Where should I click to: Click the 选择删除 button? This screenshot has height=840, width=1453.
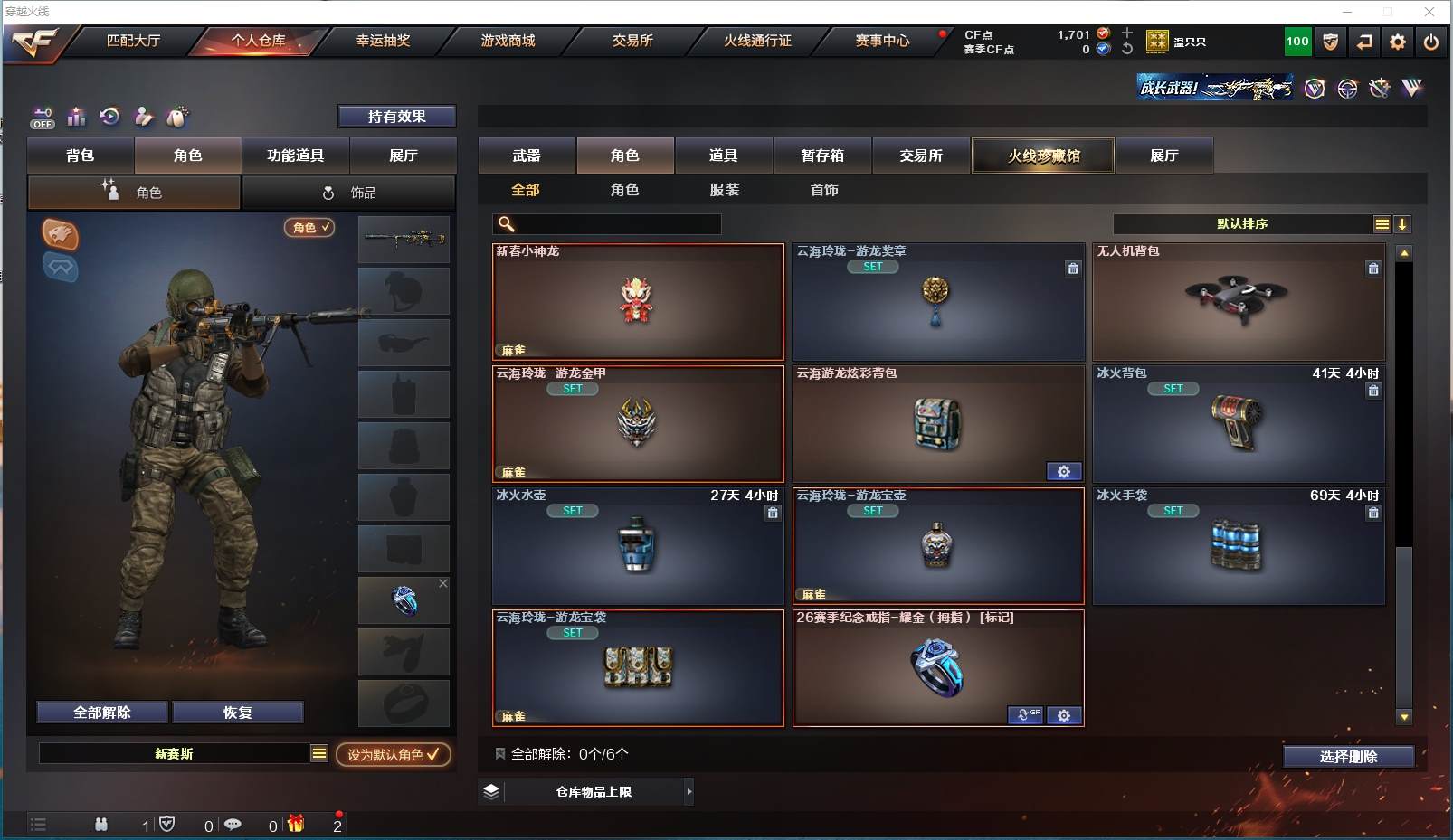tap(1348, 757)
